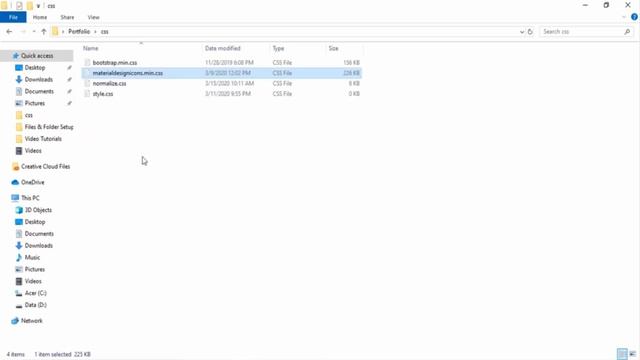Sort by Size column header
This screenshot has height=360, width=640.
(333, 48)
